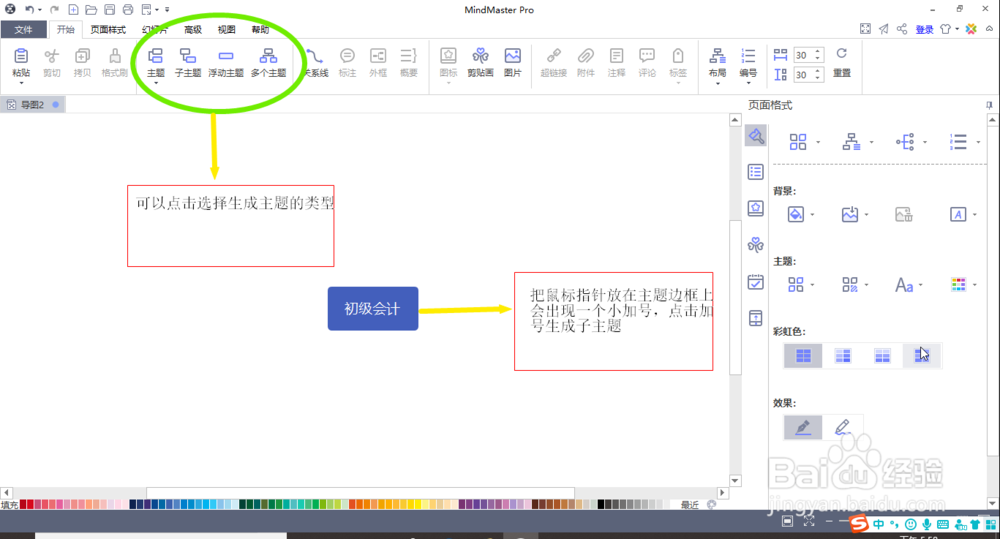Viewport: 1000px width, 539px height.
Task: Pick the yellow swatch in the color bar
Action: pyautogui.click(x=418, y=504)
